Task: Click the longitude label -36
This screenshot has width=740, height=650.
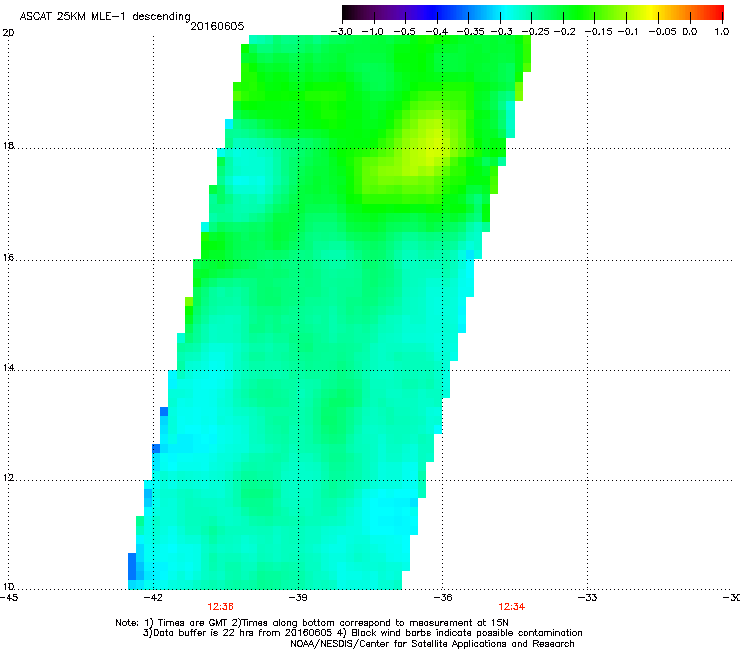Action: [x=443, y=598]
